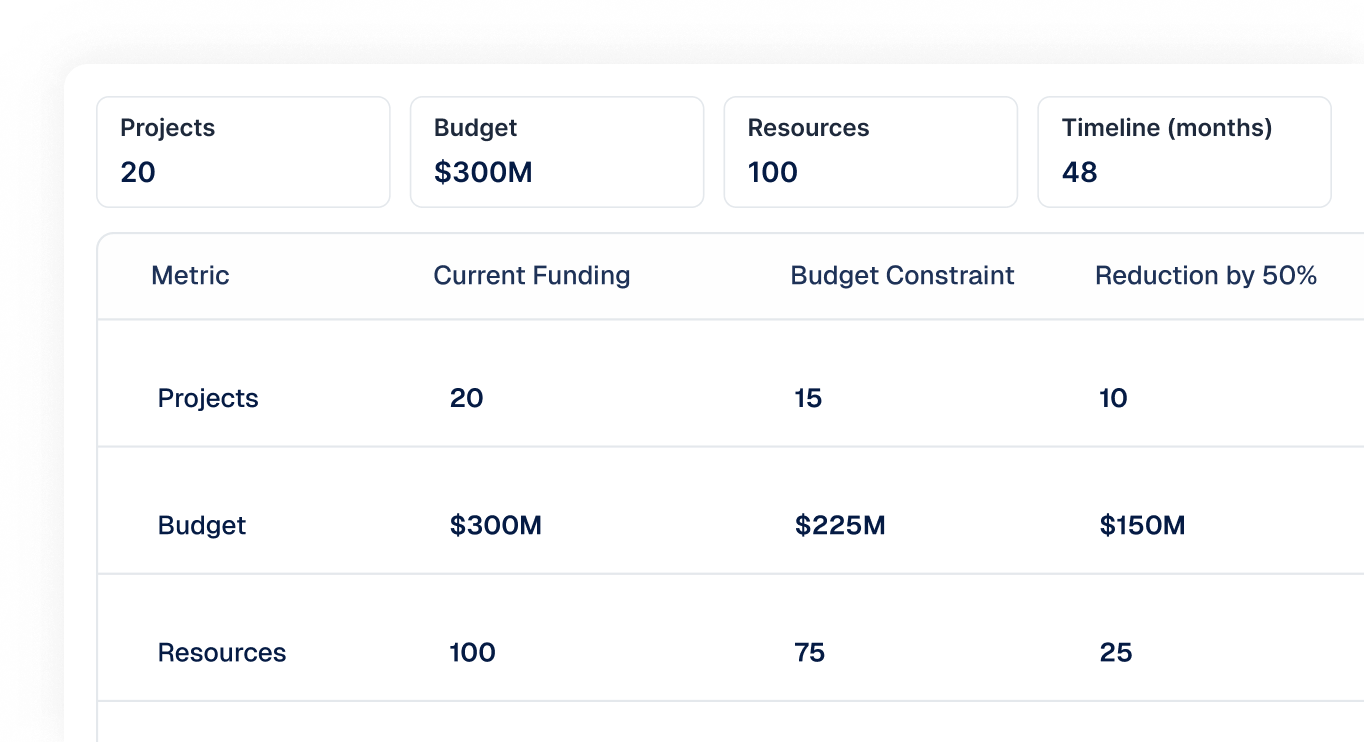The height and width of the screenshot is (742, 1364).
Task: Open the Timeline (months) summary card
Action: (x=1184, y=152)
